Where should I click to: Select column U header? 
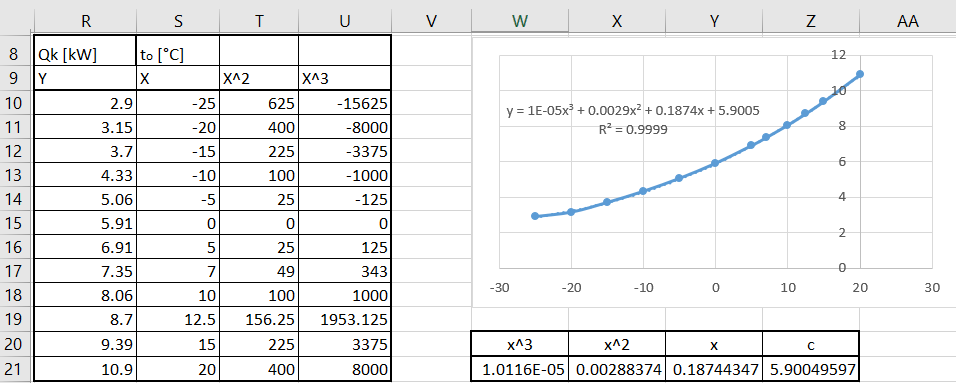point(344,21)
